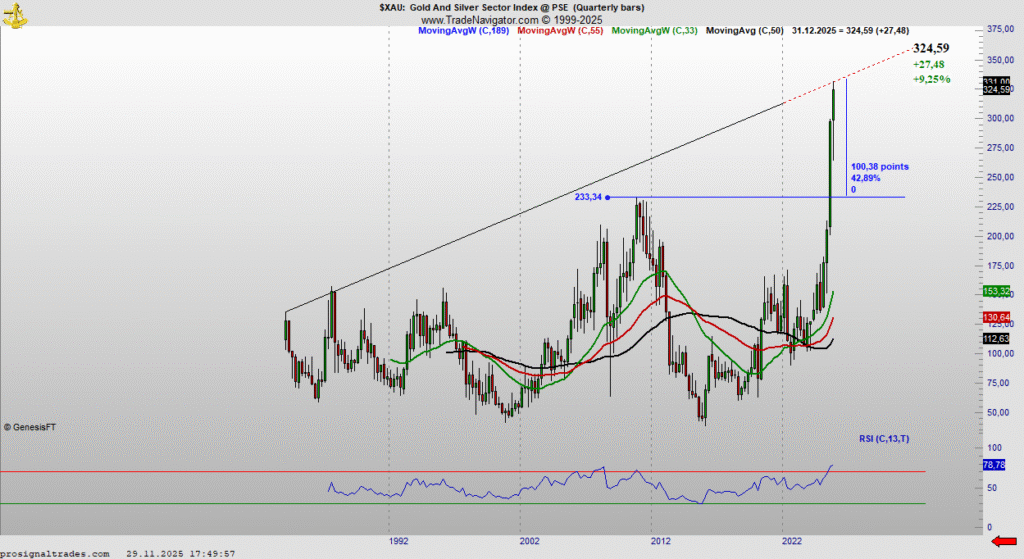Click the large bold 324,59 price value
Screen dimensions: 1024x559
pos(931,48)
